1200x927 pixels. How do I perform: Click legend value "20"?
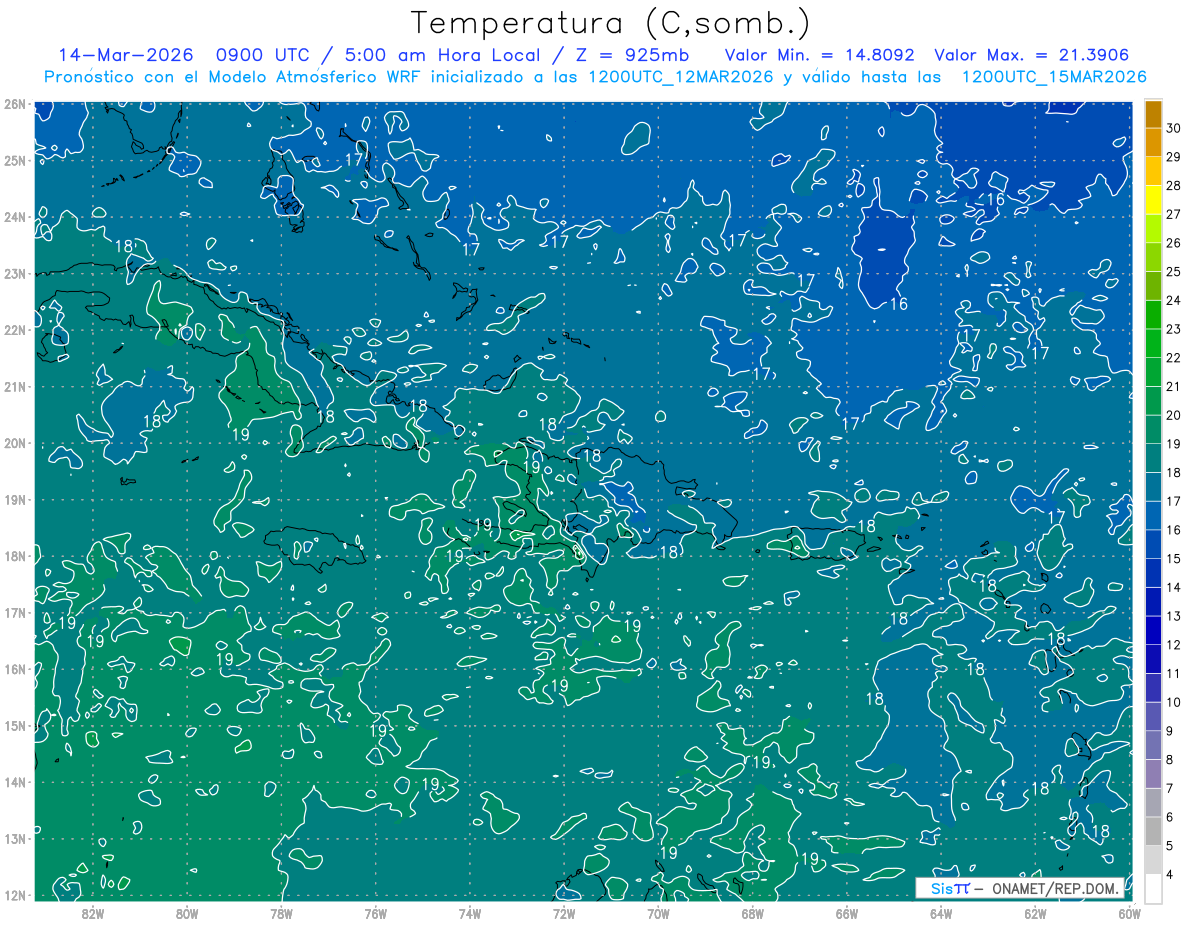click(x=1173, y=415)
